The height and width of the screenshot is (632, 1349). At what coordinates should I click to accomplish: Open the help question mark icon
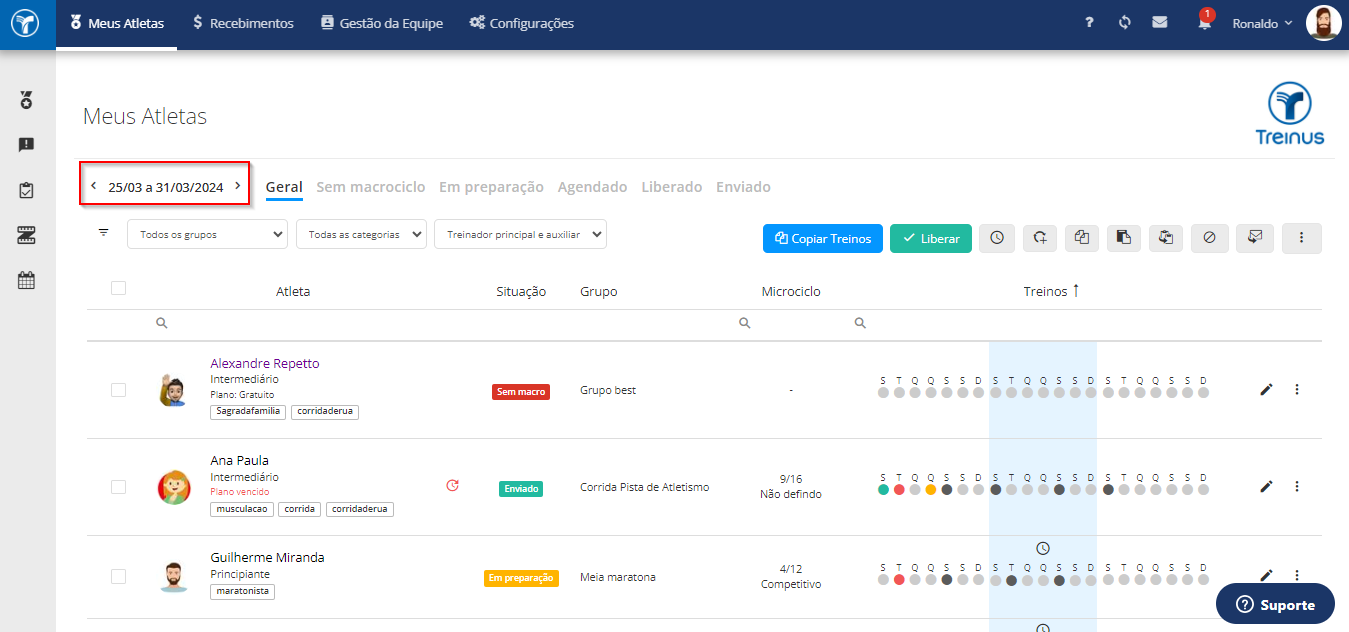tap(1089, 22)
